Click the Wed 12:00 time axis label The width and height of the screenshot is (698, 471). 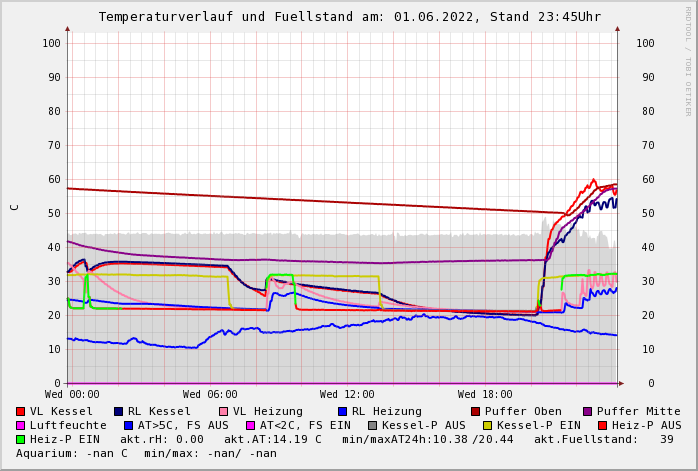tap(347, 395)
